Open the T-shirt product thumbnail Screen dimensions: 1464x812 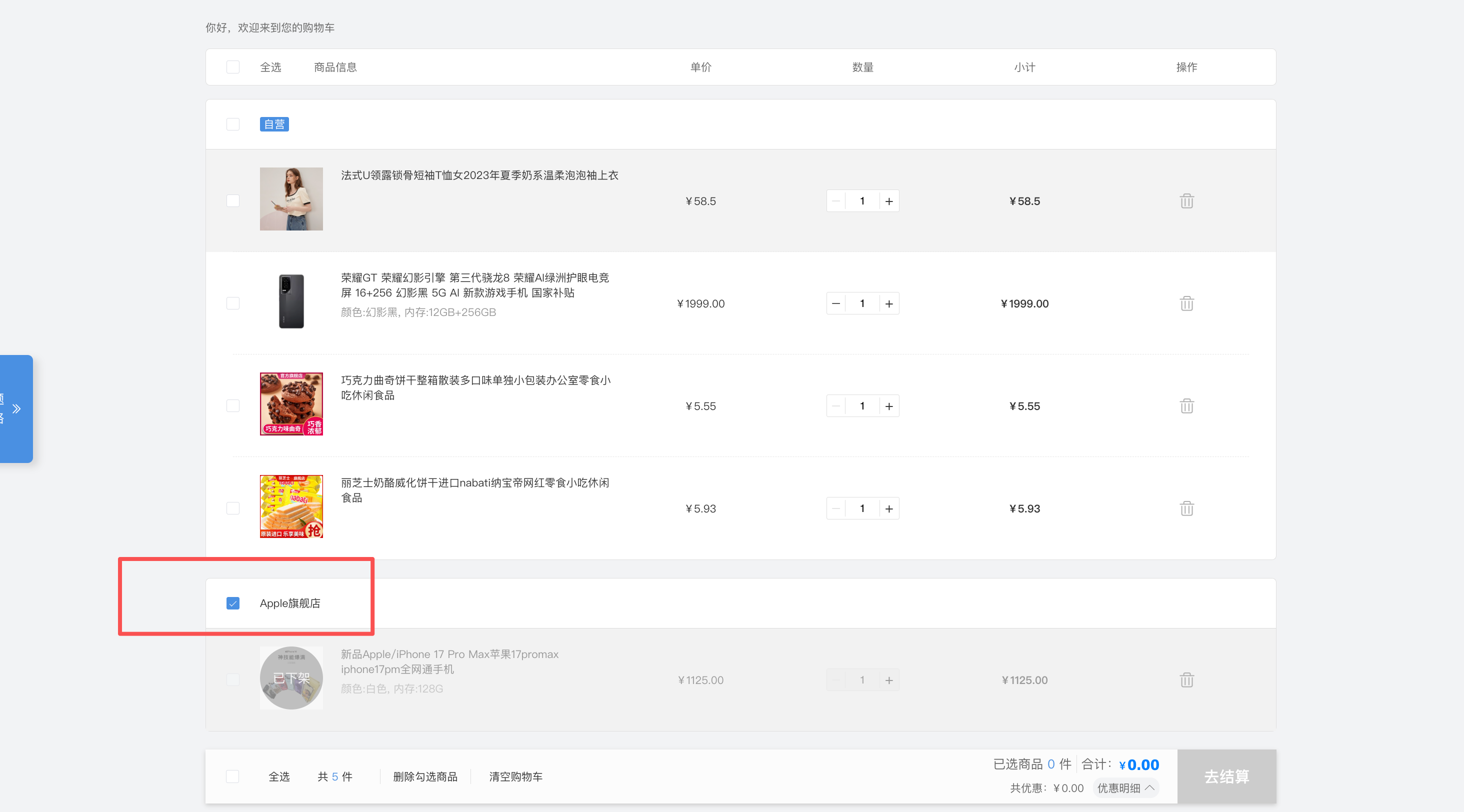click(x=291, y=199)
